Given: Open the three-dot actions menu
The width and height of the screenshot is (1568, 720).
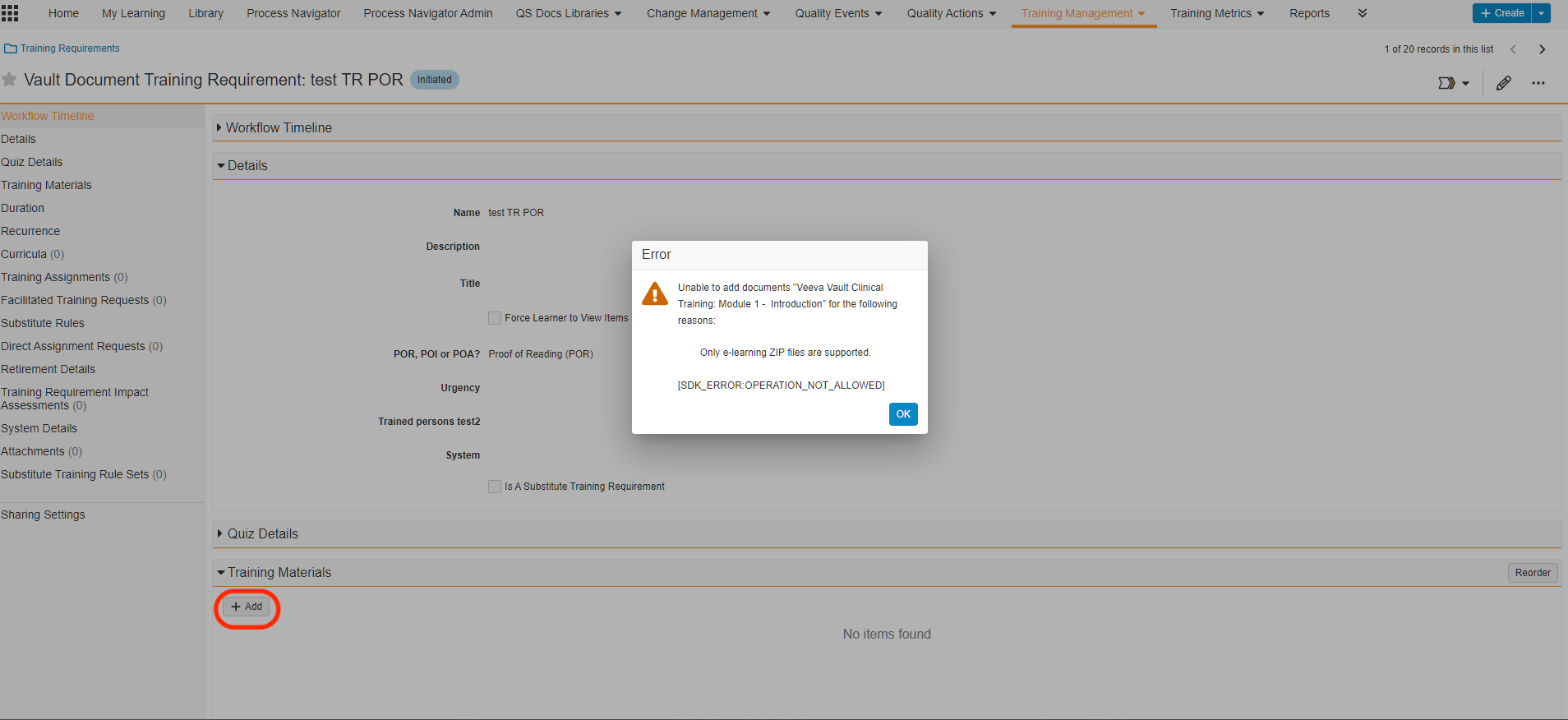Looking at the screenshot, I should point(1538,83).
